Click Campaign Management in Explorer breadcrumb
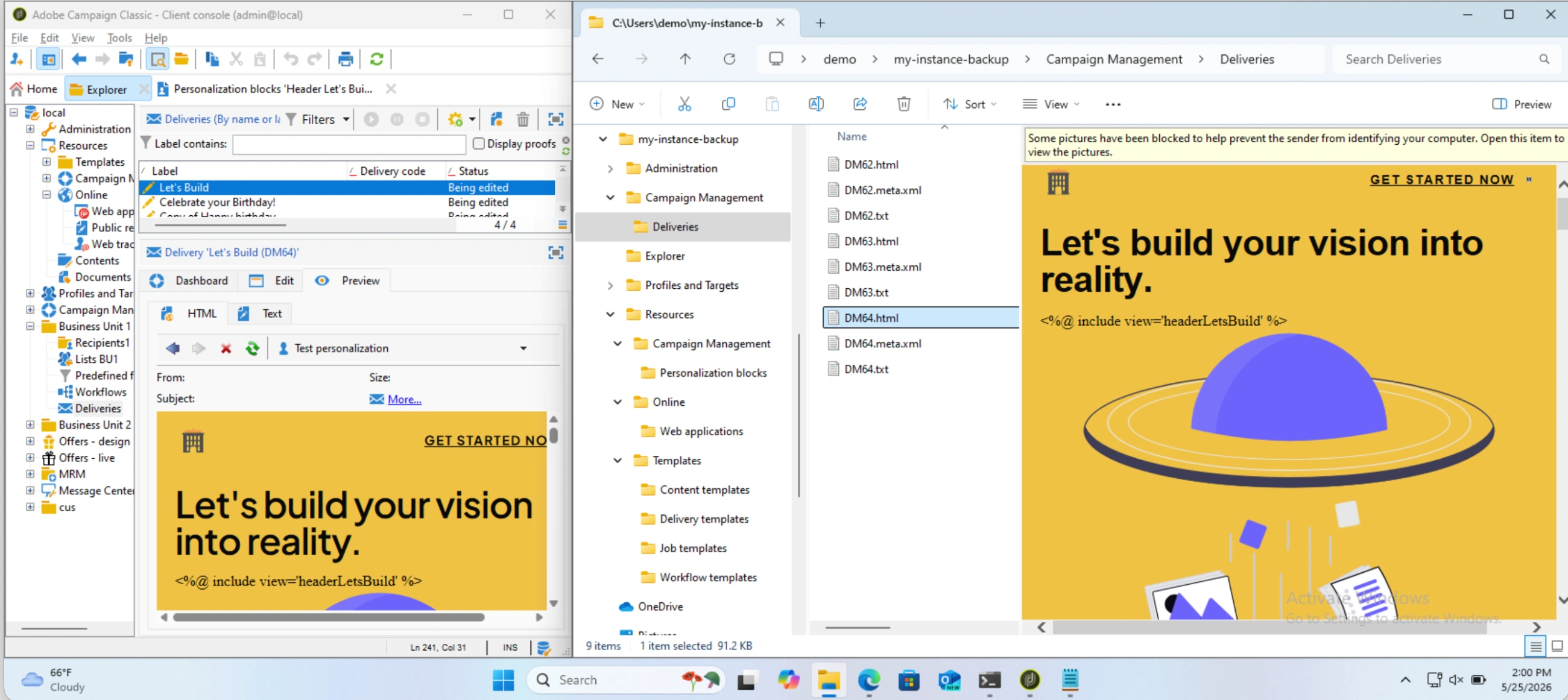 [1113, 59]
